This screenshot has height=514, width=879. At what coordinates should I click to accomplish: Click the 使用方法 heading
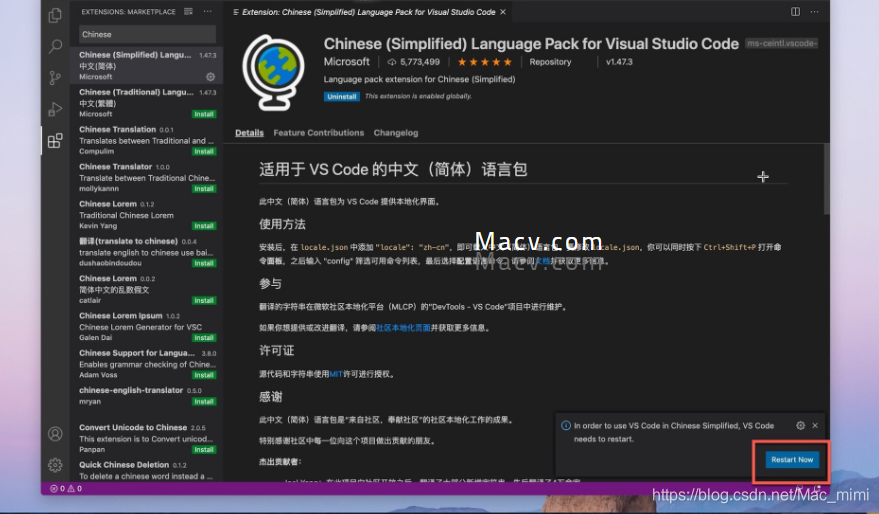282,225
